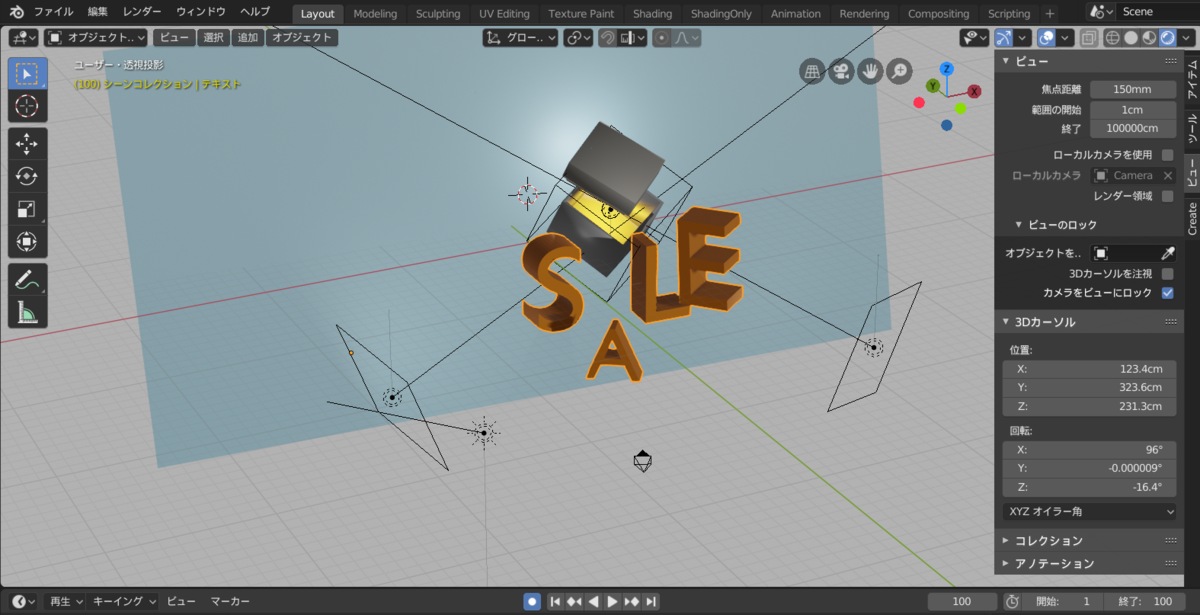Adjust 焦点距離 150mm field
1200x615 pixels.
(1133, 89)
